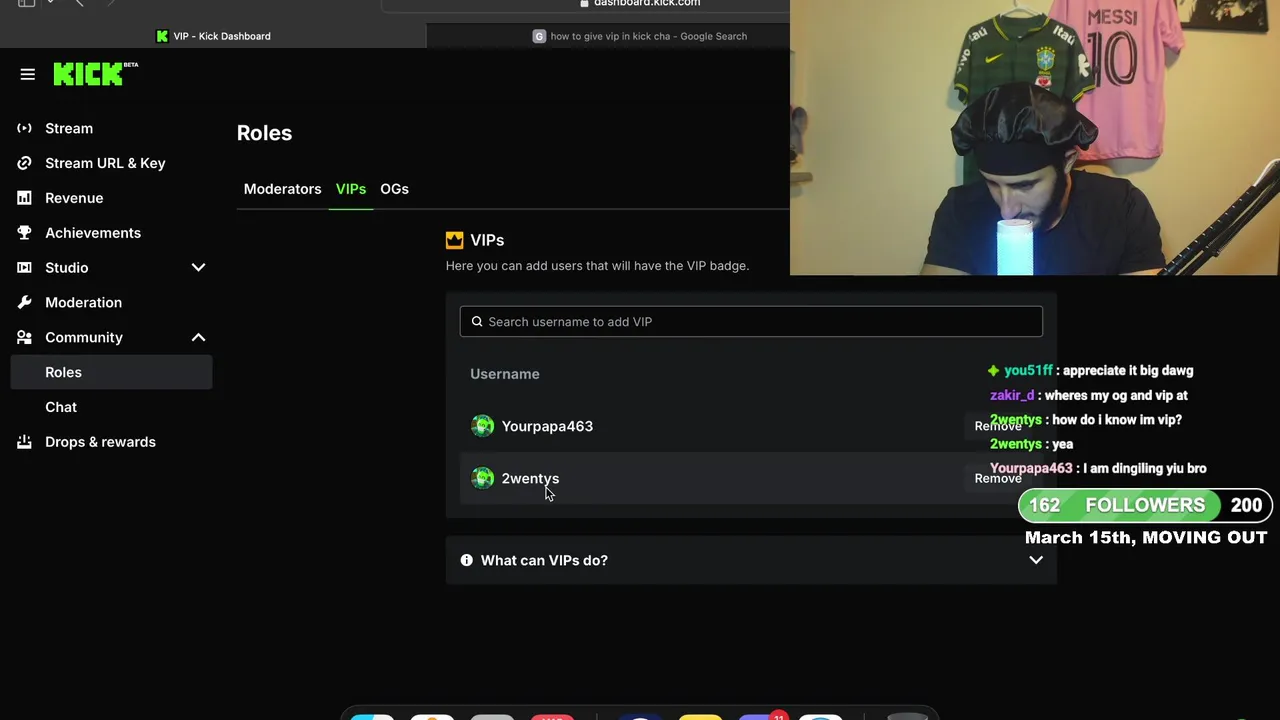Switch to the Moderators tab

pos(283,189)
